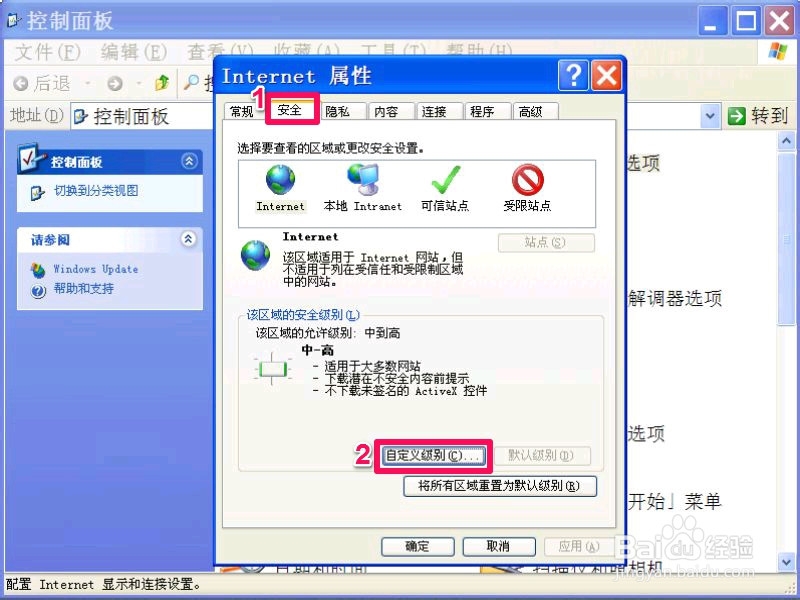Click the 帮助和支持 help icon
The image size is (800, 600).
point(38,291)
